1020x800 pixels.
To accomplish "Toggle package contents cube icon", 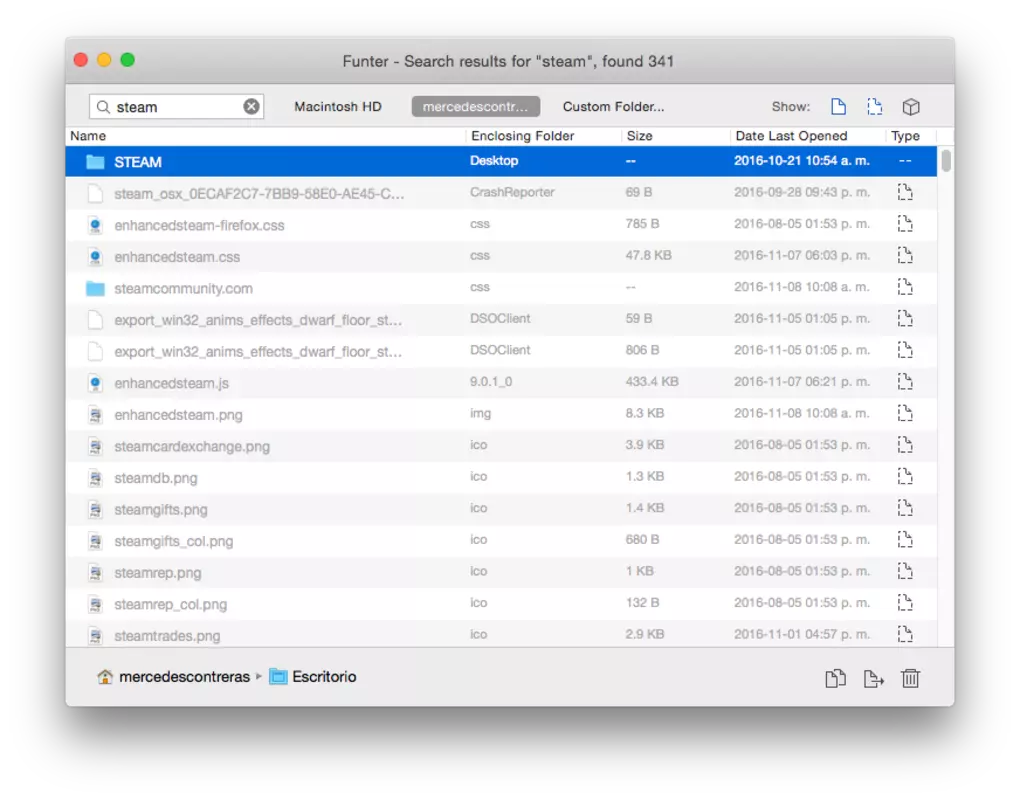I will coord(911,107).
